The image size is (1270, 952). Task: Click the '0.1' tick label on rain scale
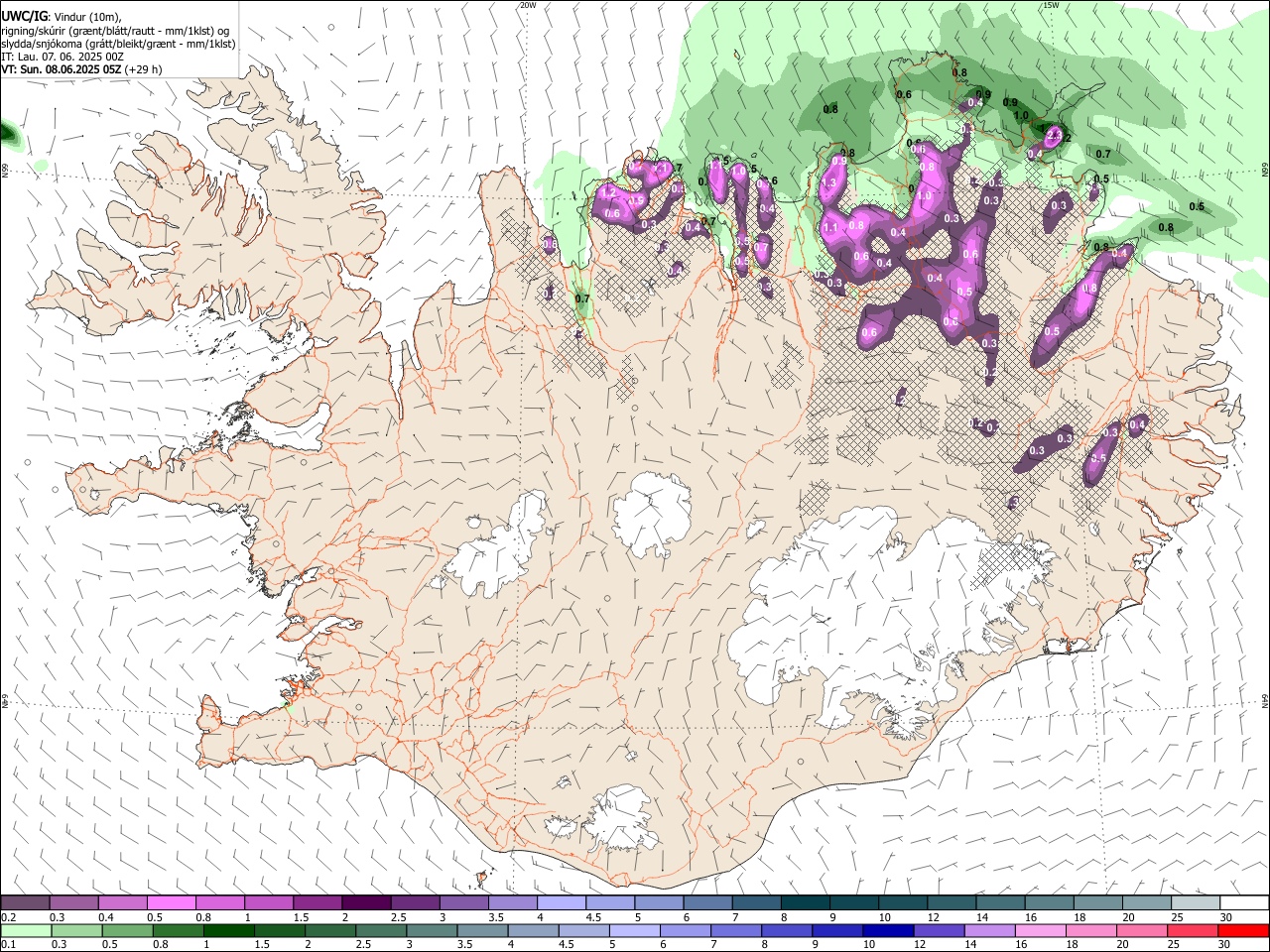click(9, 945)
